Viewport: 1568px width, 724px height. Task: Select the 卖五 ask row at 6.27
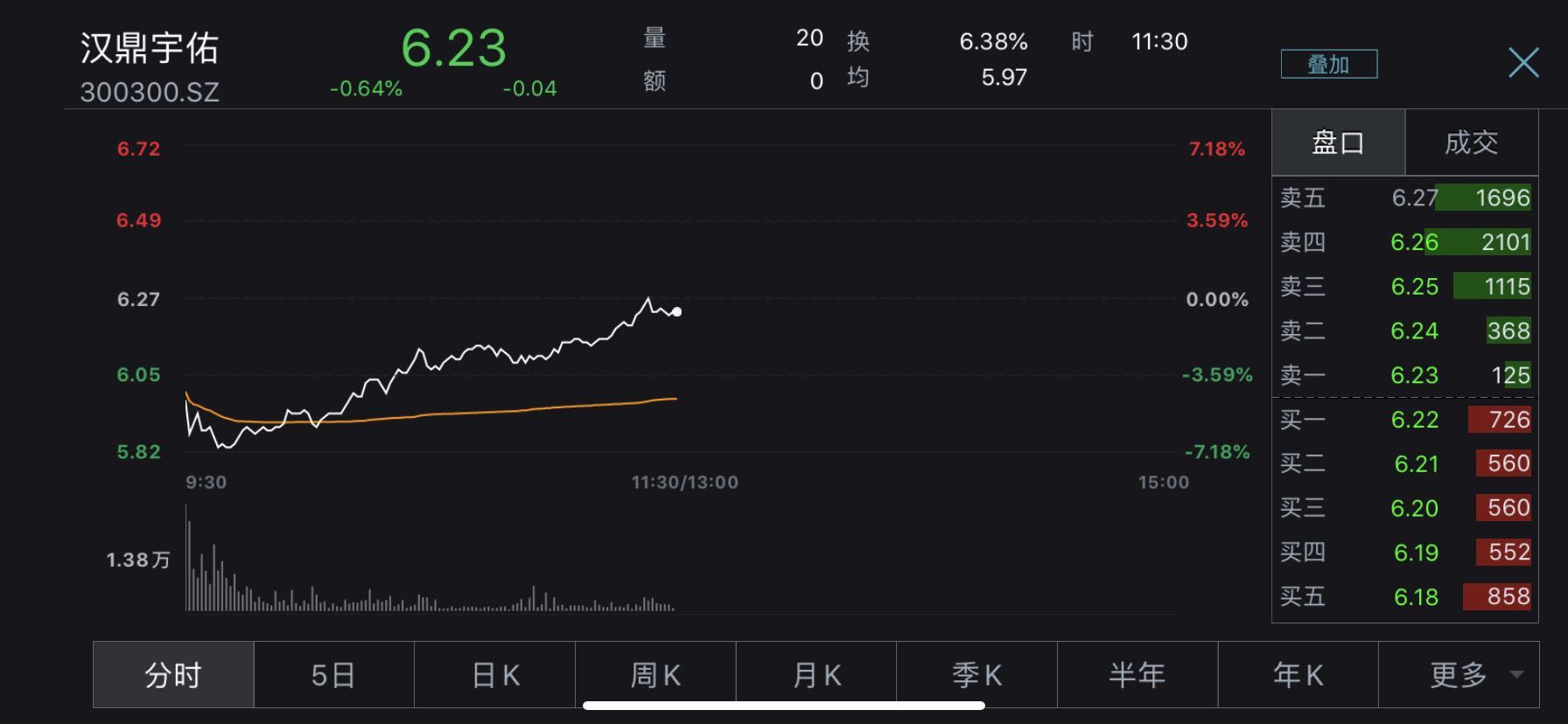1404,198
